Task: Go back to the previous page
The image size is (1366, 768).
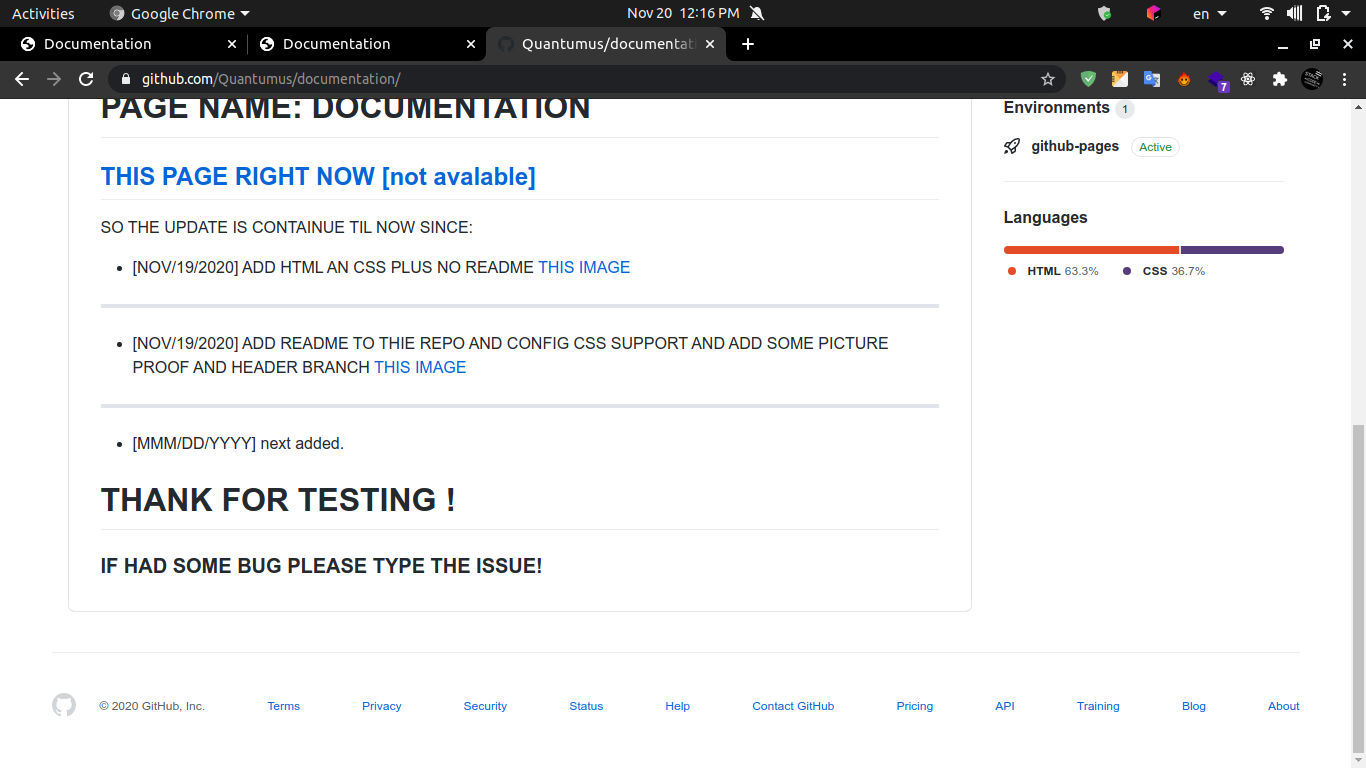Action: pos(22,79)
